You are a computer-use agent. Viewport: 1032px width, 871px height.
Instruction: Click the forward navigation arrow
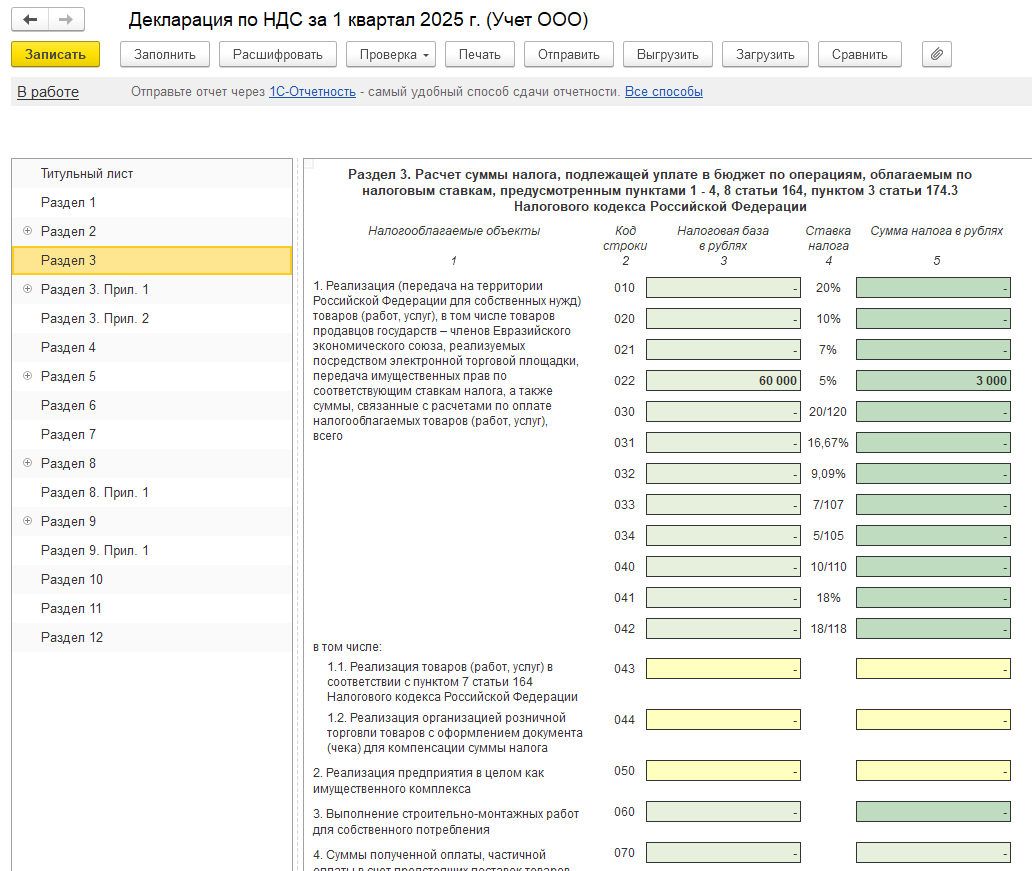tap(66, 20)
